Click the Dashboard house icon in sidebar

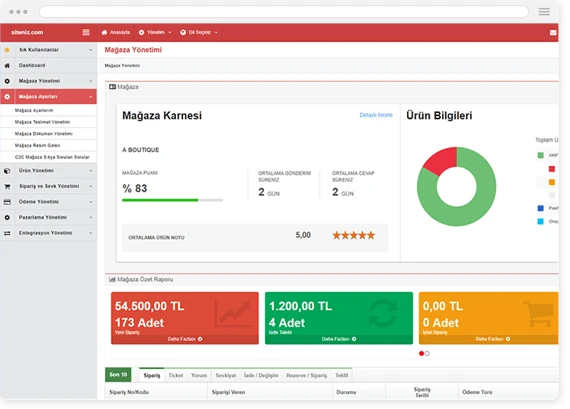click(7, 65)
